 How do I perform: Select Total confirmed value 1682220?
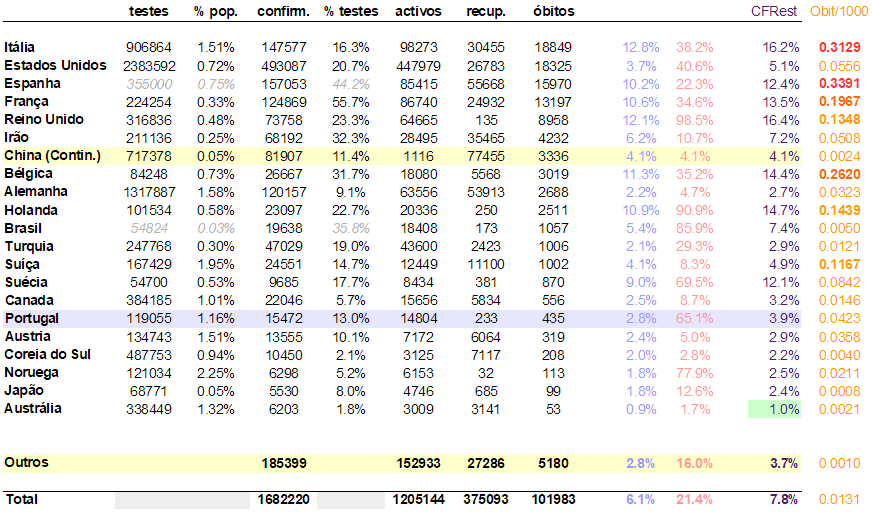tap(284, 499)
